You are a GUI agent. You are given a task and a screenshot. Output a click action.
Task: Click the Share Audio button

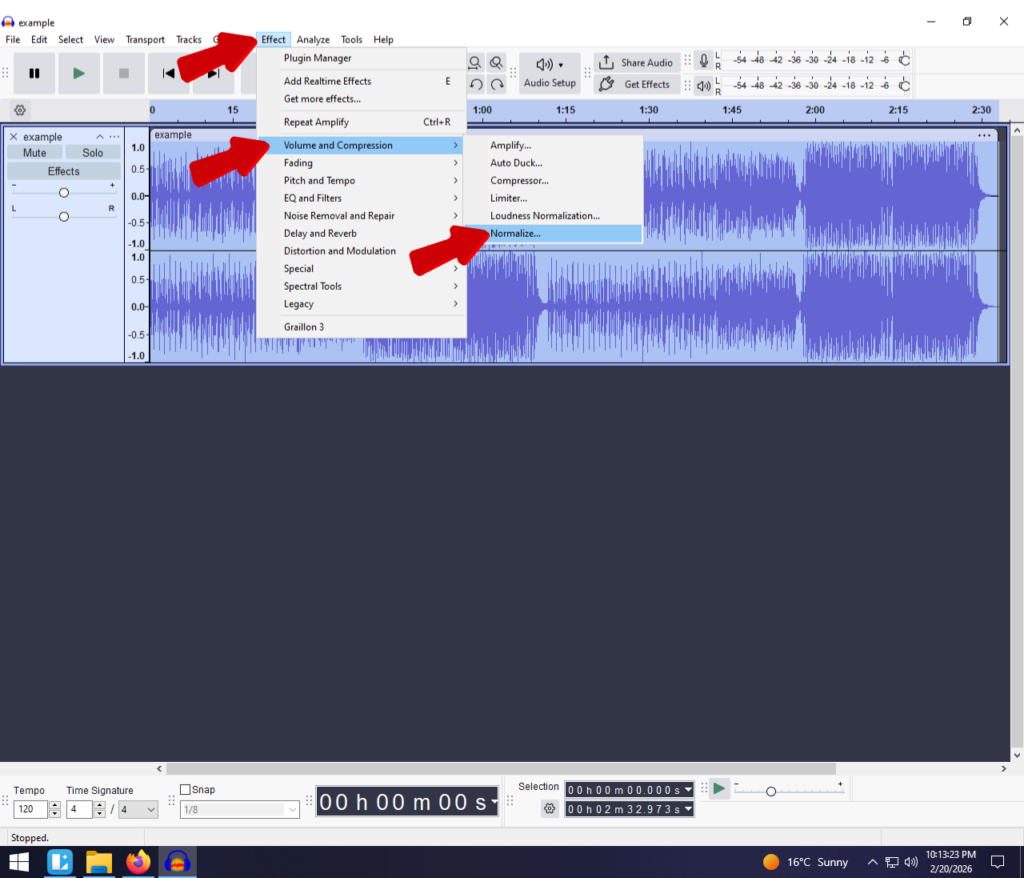637,62
